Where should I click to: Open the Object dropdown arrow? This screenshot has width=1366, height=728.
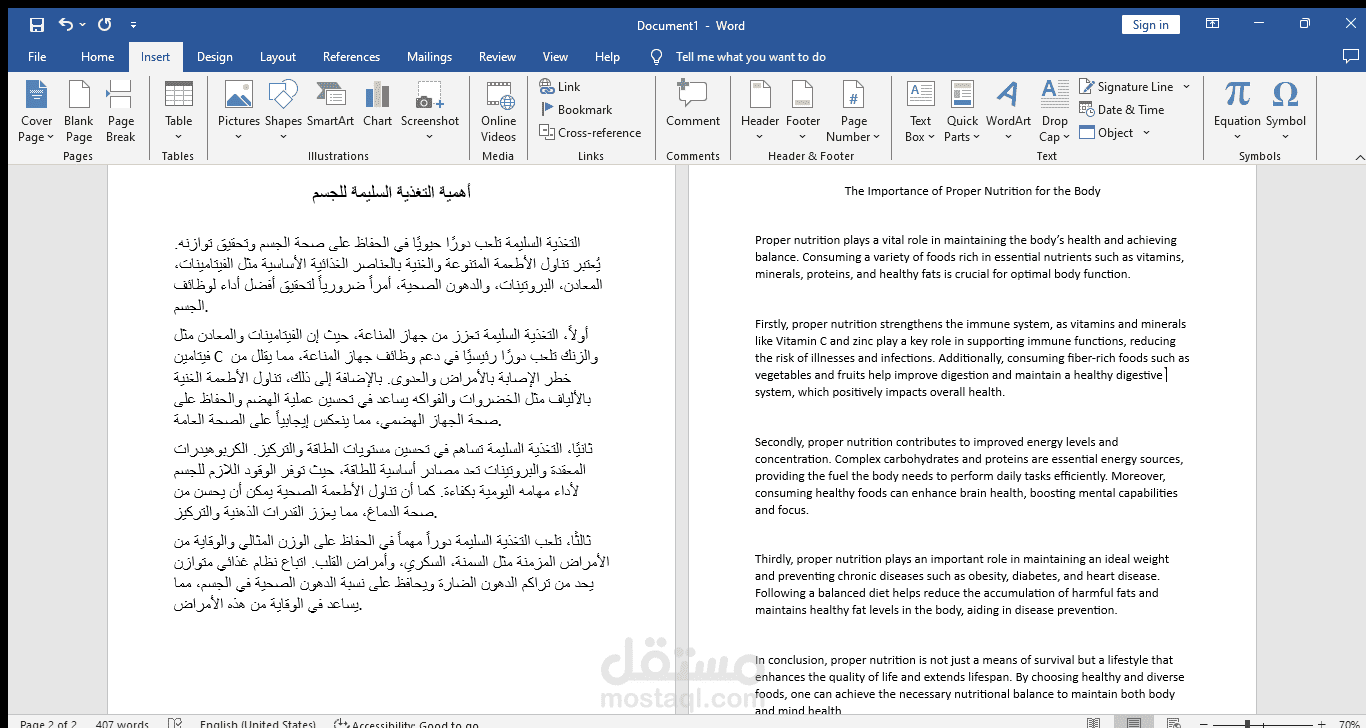[x=1146, y=133]
